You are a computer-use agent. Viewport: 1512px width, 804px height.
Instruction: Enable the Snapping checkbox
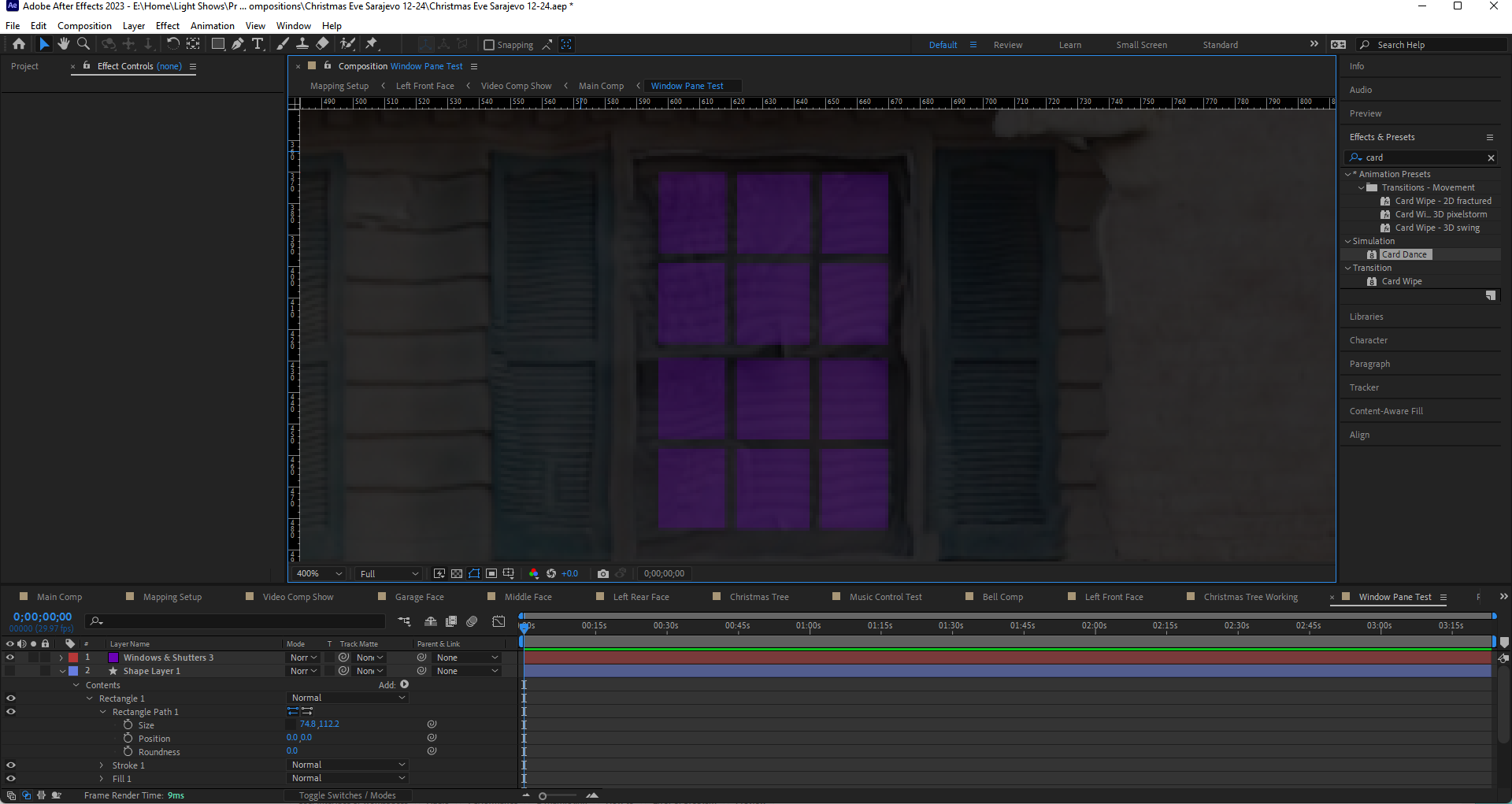point(489,44)
